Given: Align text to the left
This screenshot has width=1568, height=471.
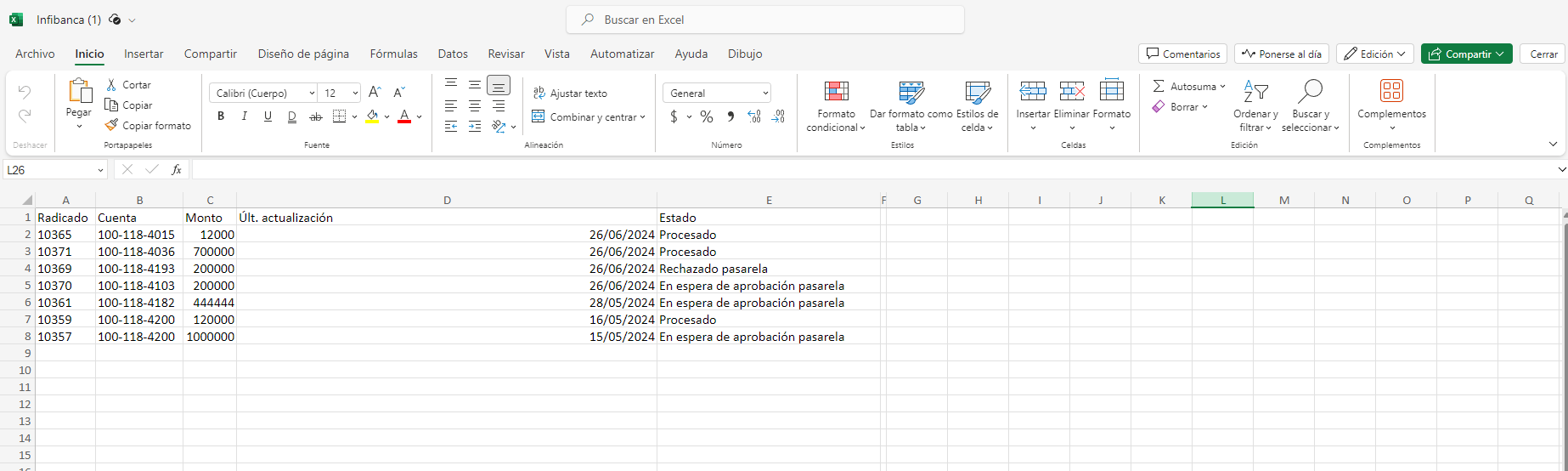Looking at the screenshot, I should click(x=451, y=105).
